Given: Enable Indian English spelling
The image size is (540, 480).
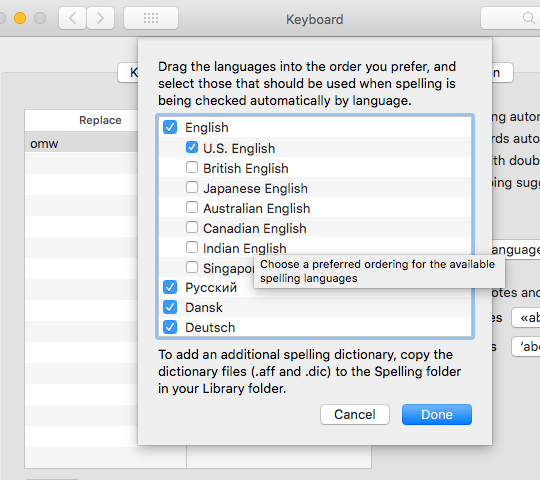Looking at the screenshot, I should pyautogui.click(x=192, y=247).
